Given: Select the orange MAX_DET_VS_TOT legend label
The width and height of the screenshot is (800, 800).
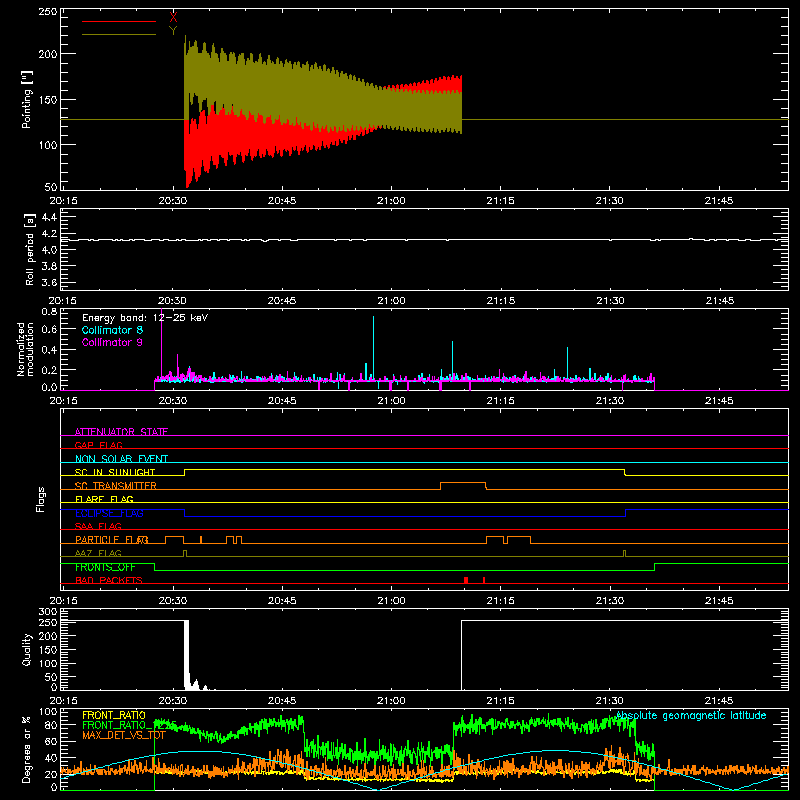Looking at the screenshot, I should pyautogui.click(x=124, y=736).
